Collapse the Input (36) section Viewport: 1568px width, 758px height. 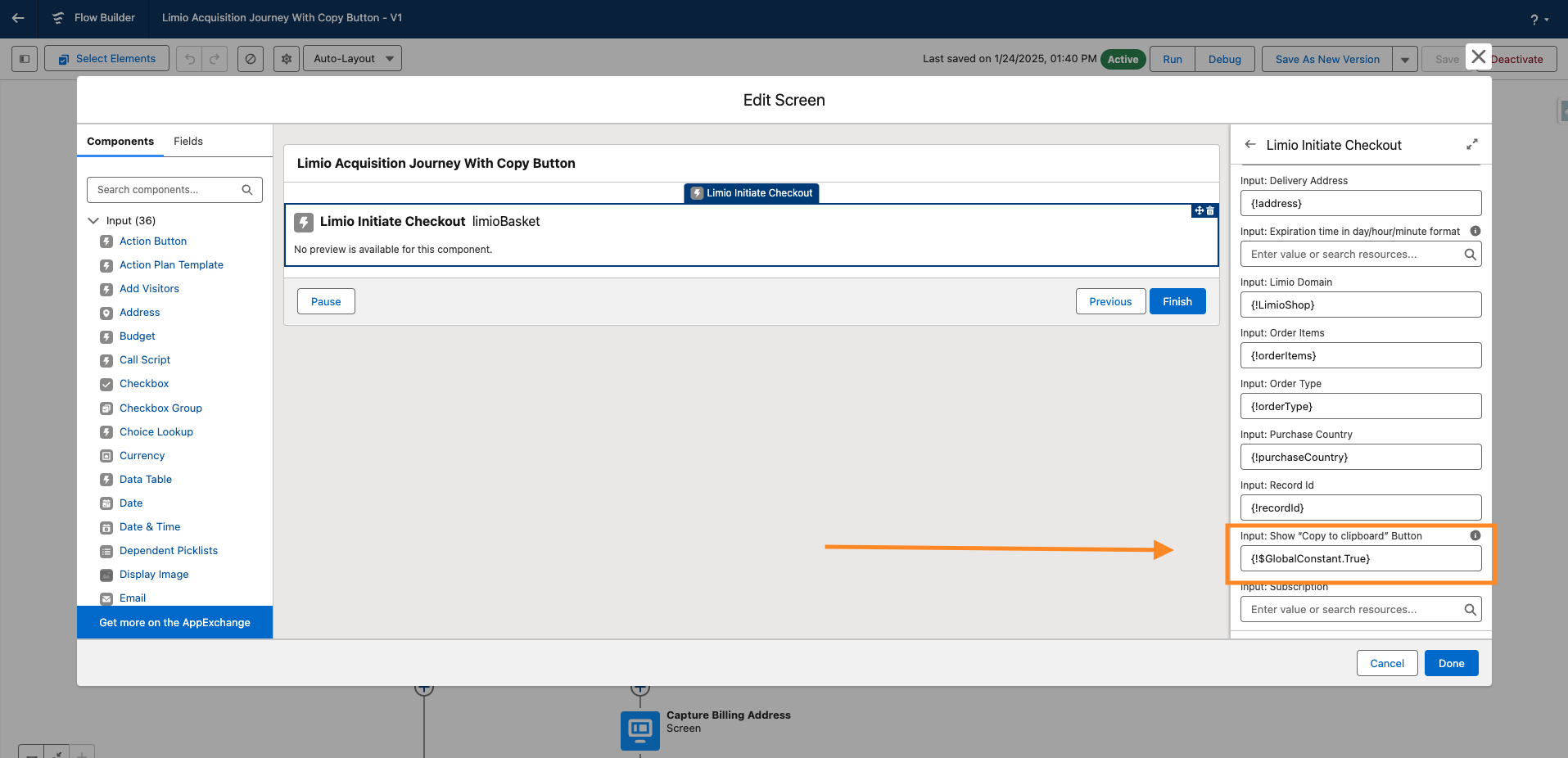point(93,221)
